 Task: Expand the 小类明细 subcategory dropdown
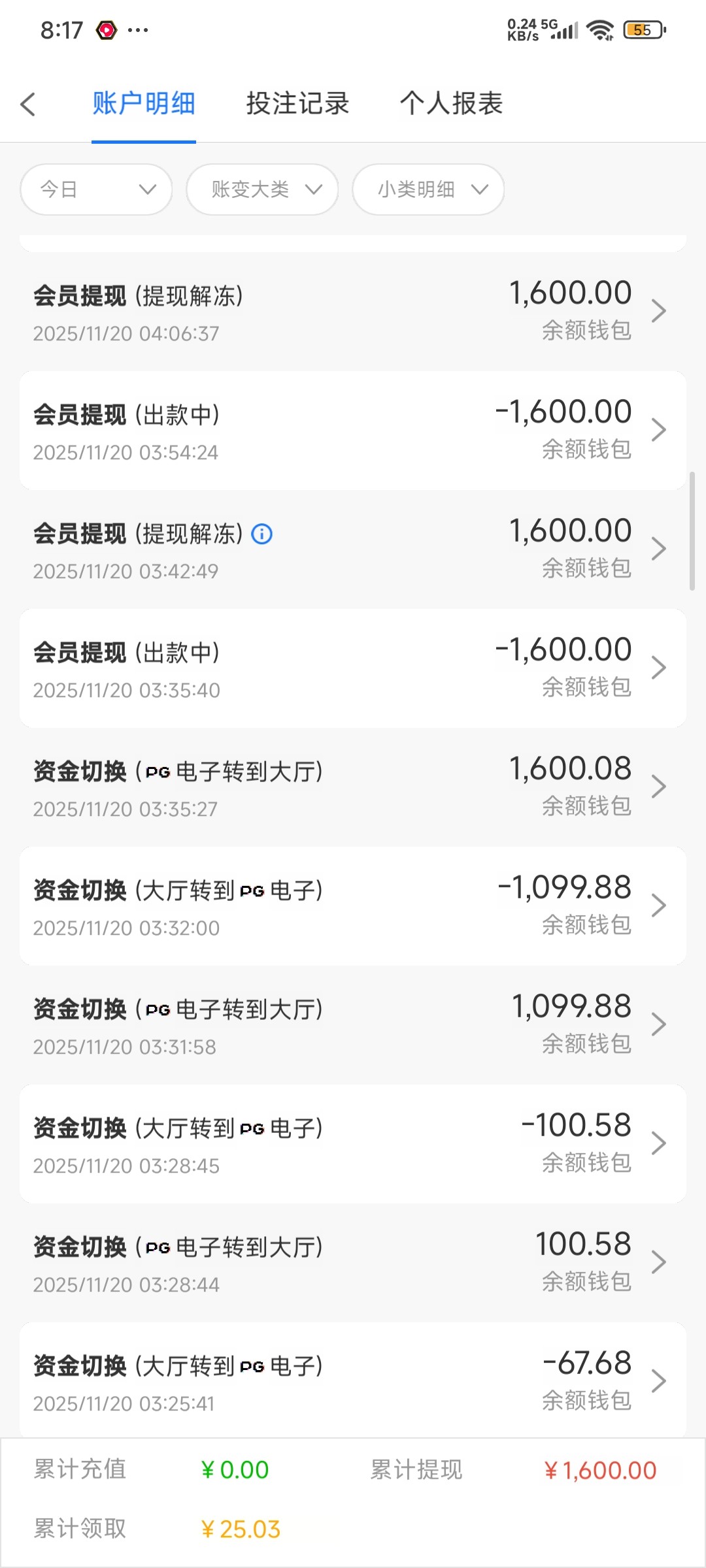pos(428,189)
